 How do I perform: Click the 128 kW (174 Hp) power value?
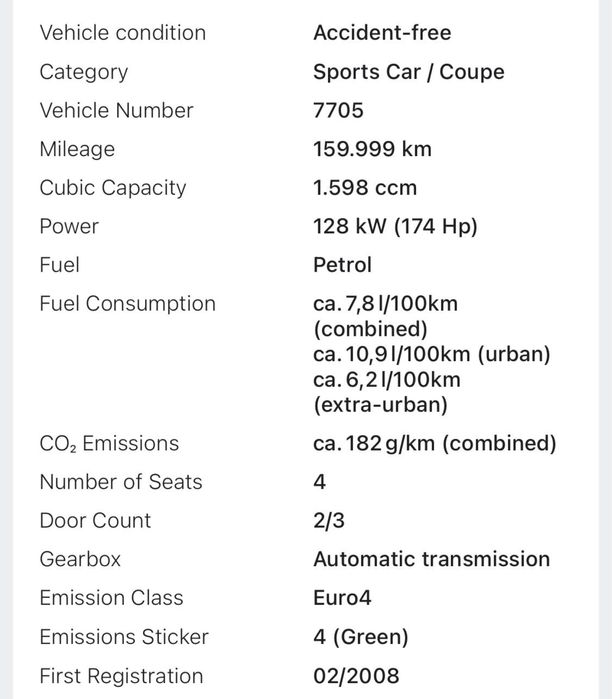395,227
